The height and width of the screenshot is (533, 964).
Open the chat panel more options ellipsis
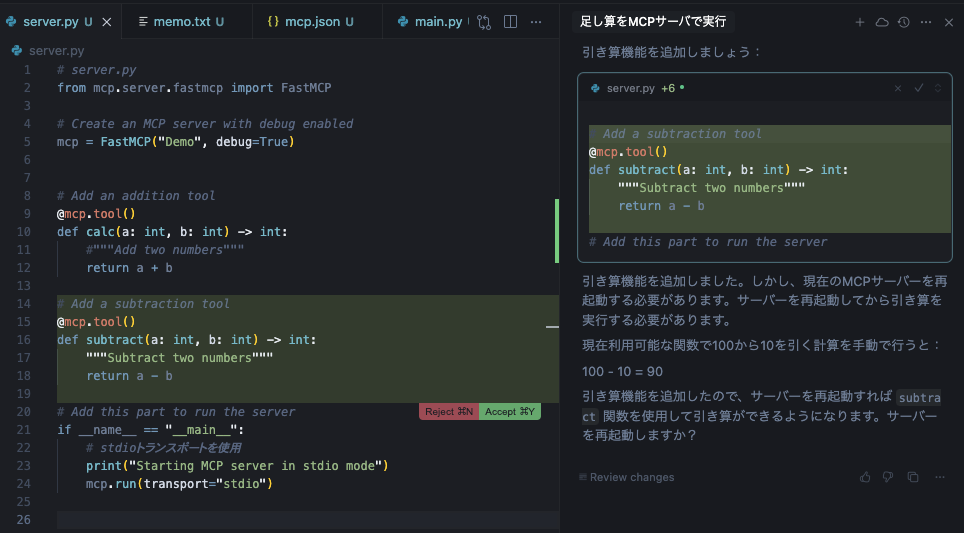coord(926,22)
